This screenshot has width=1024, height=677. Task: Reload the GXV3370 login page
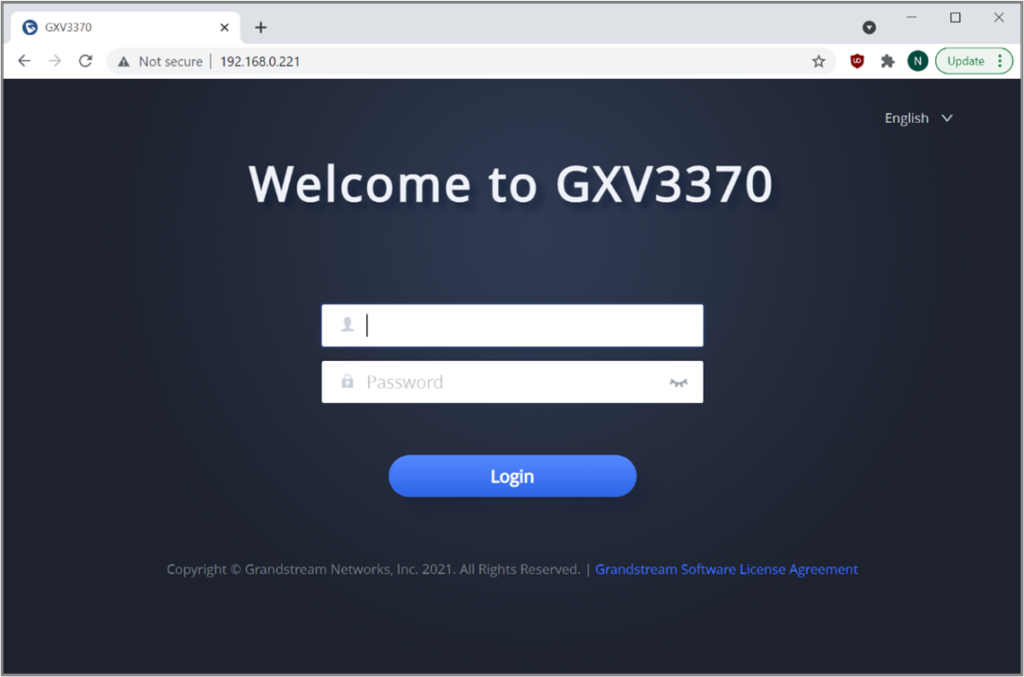(86, 61)
